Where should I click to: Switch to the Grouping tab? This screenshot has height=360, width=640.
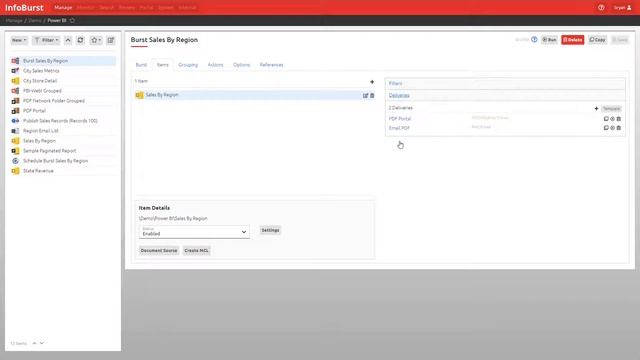[x=188, y=65]
